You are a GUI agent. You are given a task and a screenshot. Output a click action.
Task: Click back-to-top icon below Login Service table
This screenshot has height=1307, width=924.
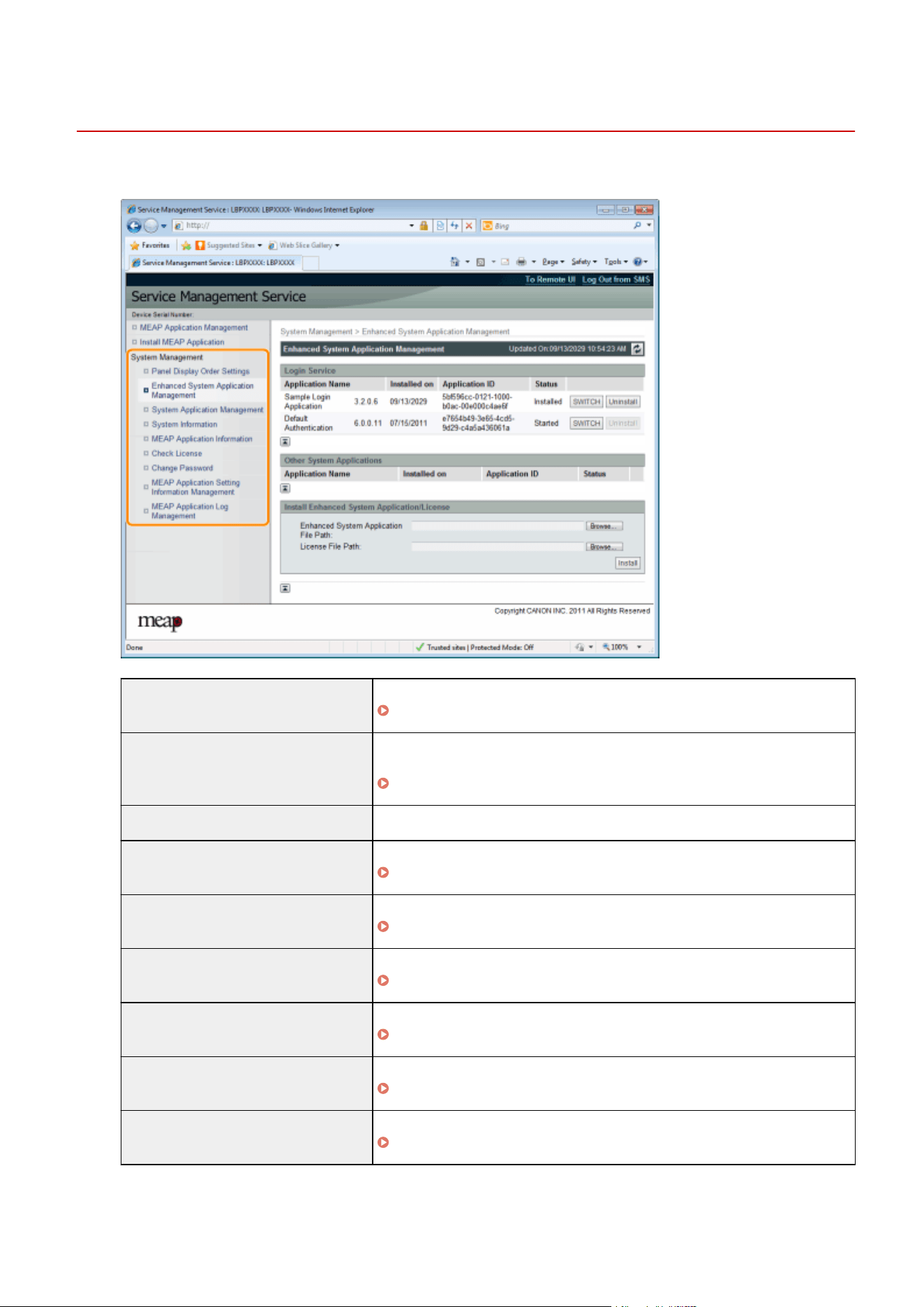pyautogui.click(x=285, y=441)
